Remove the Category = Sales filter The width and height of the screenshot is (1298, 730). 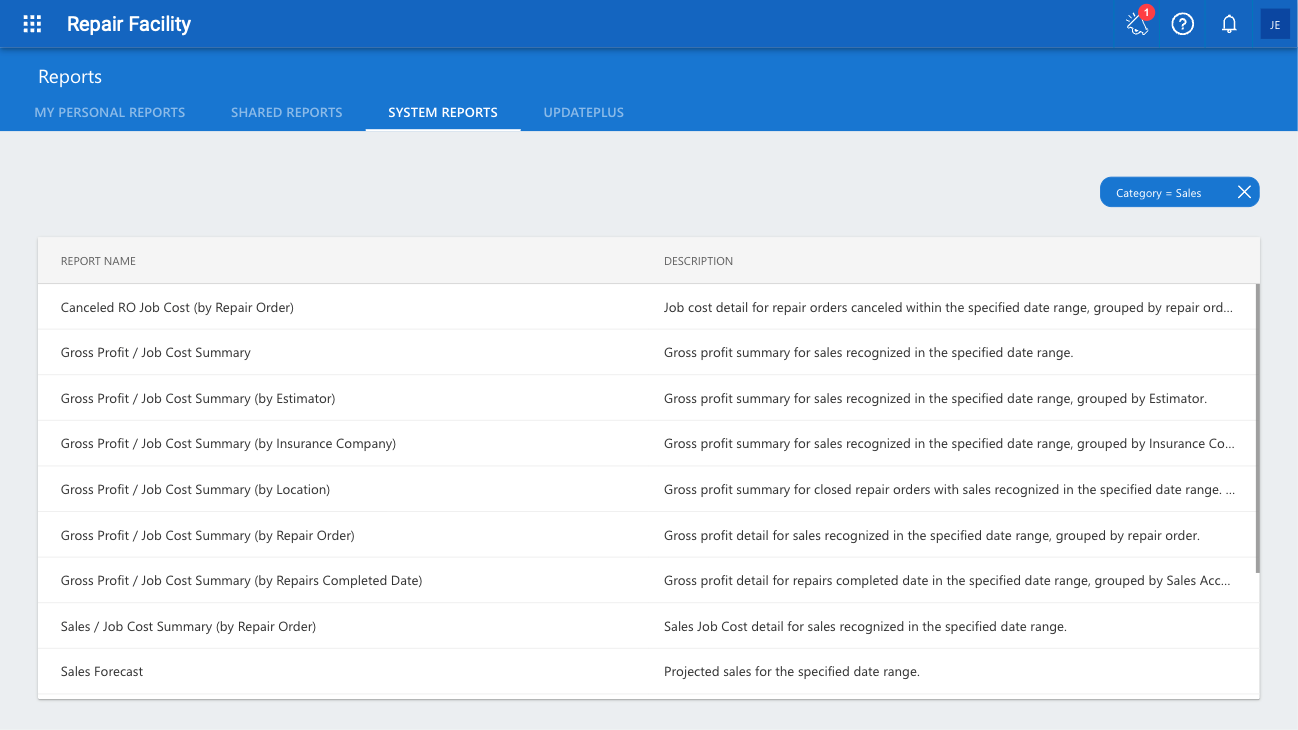[x=1244, y=192]
